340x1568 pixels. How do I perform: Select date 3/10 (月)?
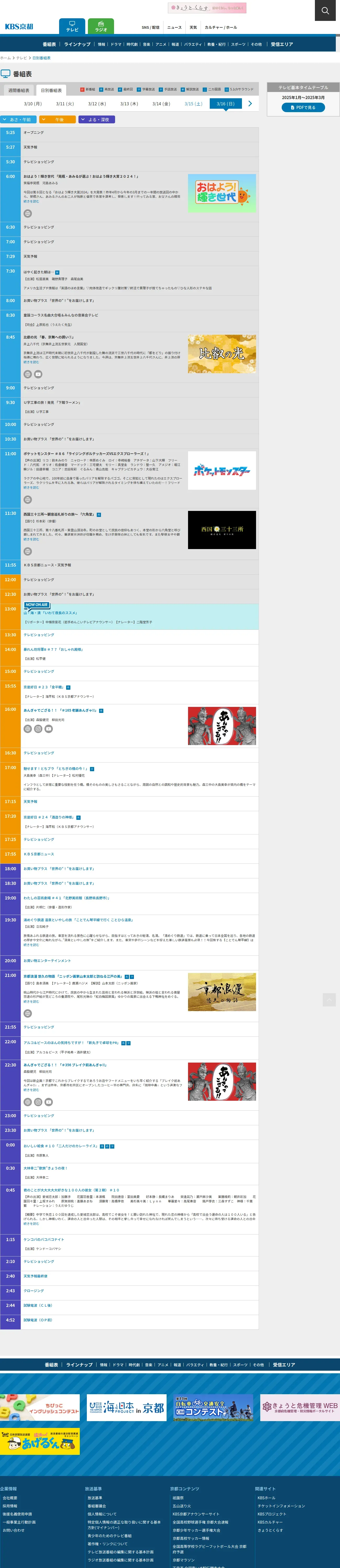(33, 104)
